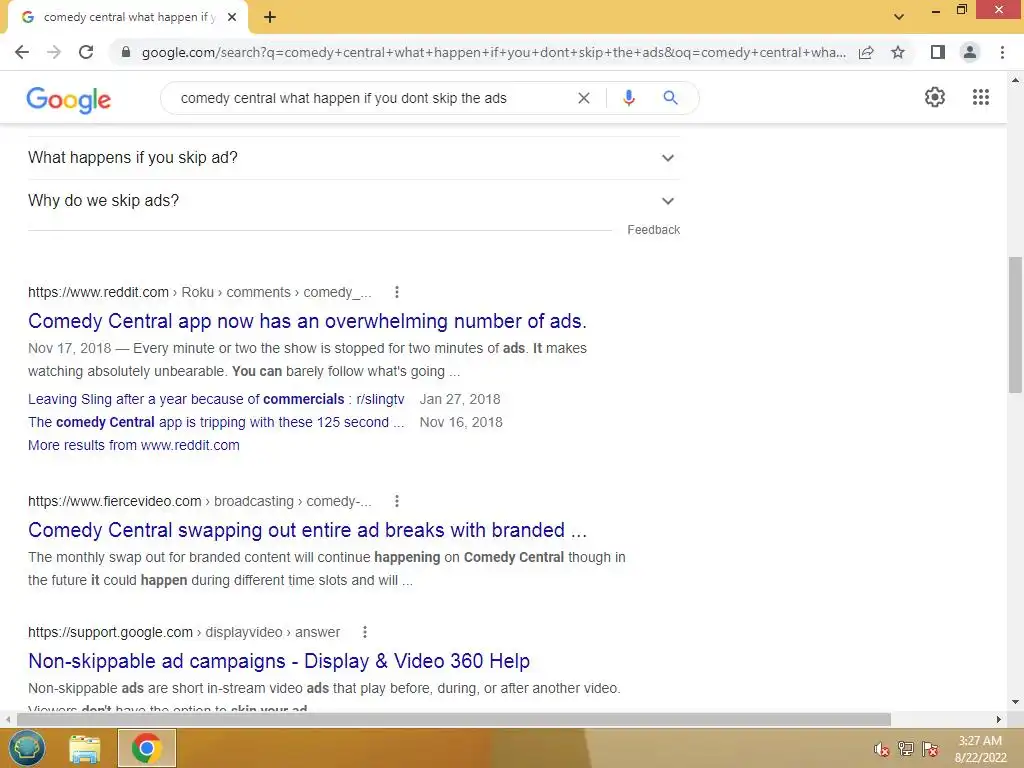Image resolution: width=1024 pixels, height=768 pixels.
Task: Click the browser address bar URL
Action: point(494,52)
